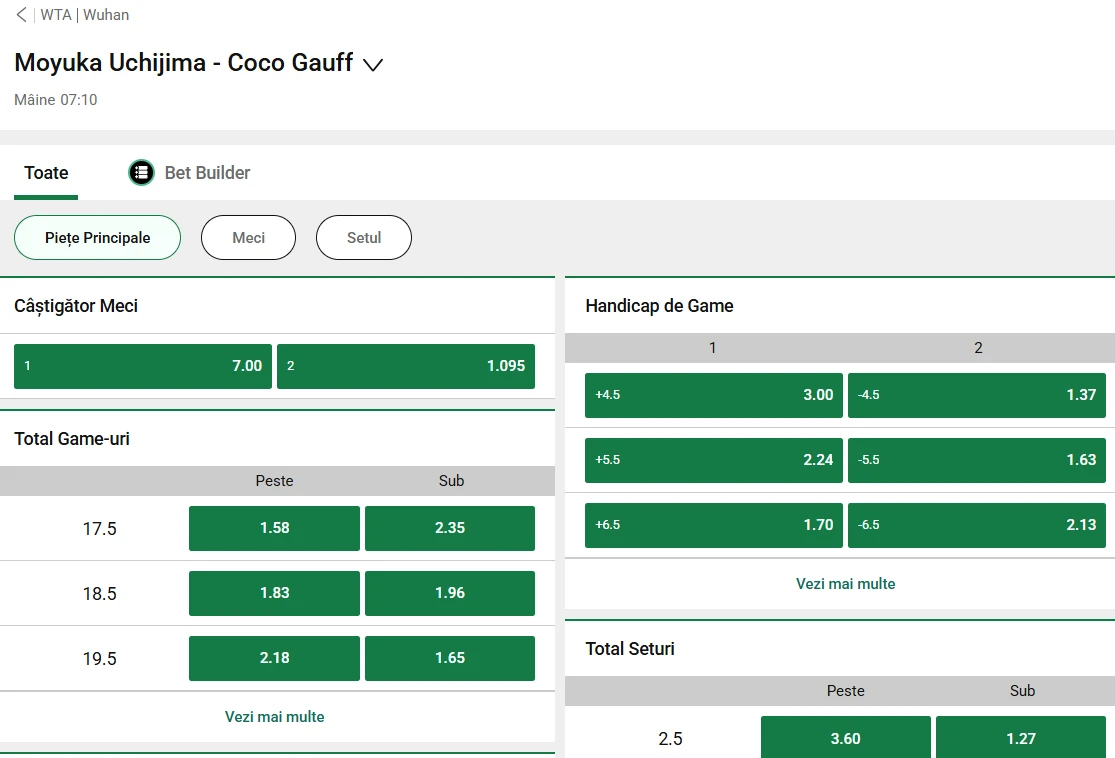Show more Handicap de Game markets
The image size is (1115, 758).
846,584
